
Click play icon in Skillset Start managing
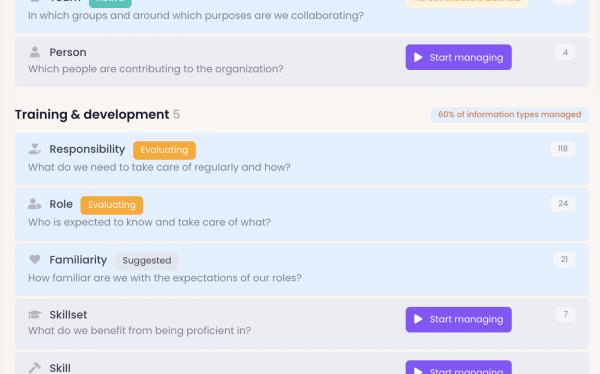(x=418, y=319)
